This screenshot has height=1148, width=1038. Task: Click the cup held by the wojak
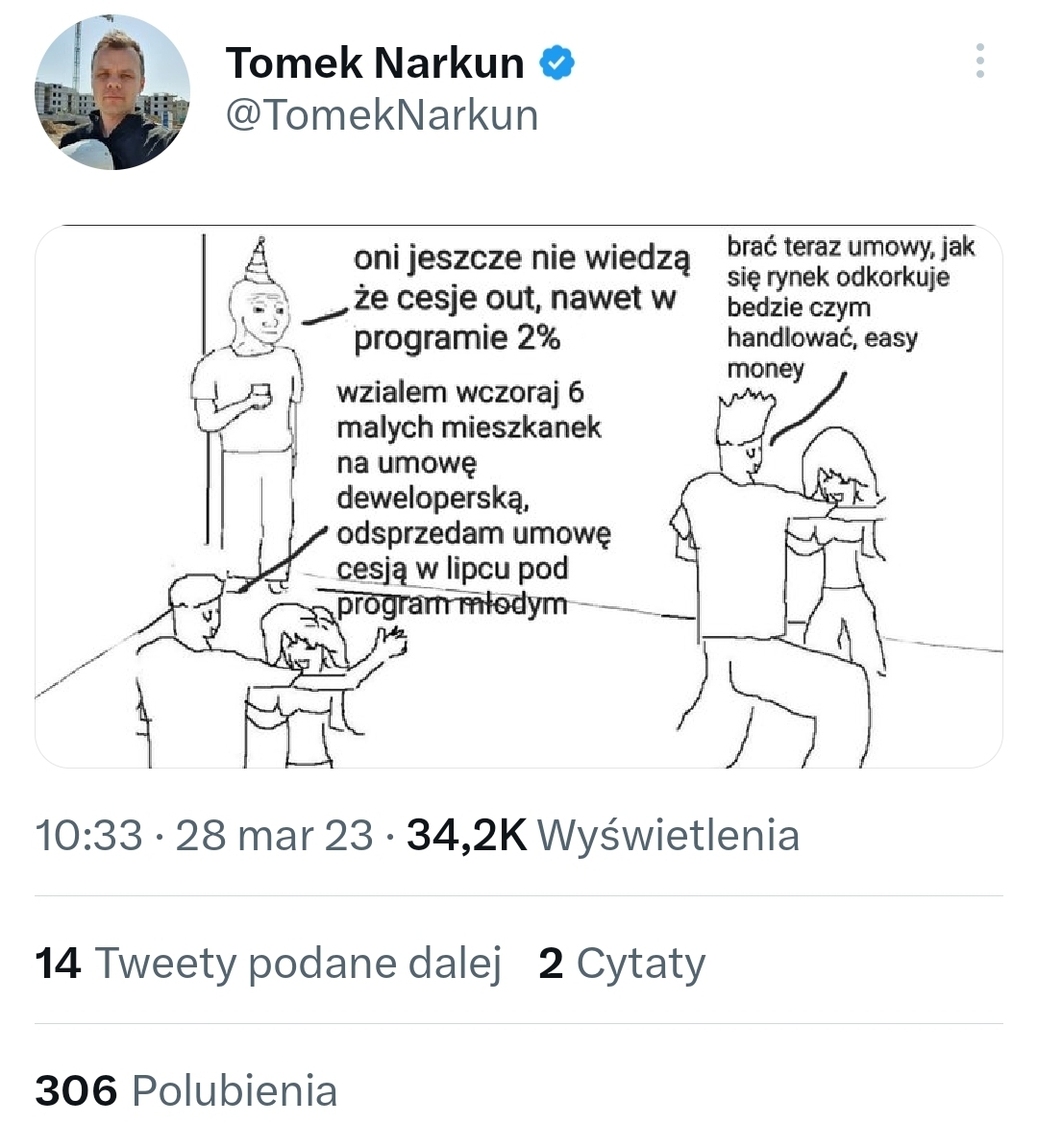258,392
